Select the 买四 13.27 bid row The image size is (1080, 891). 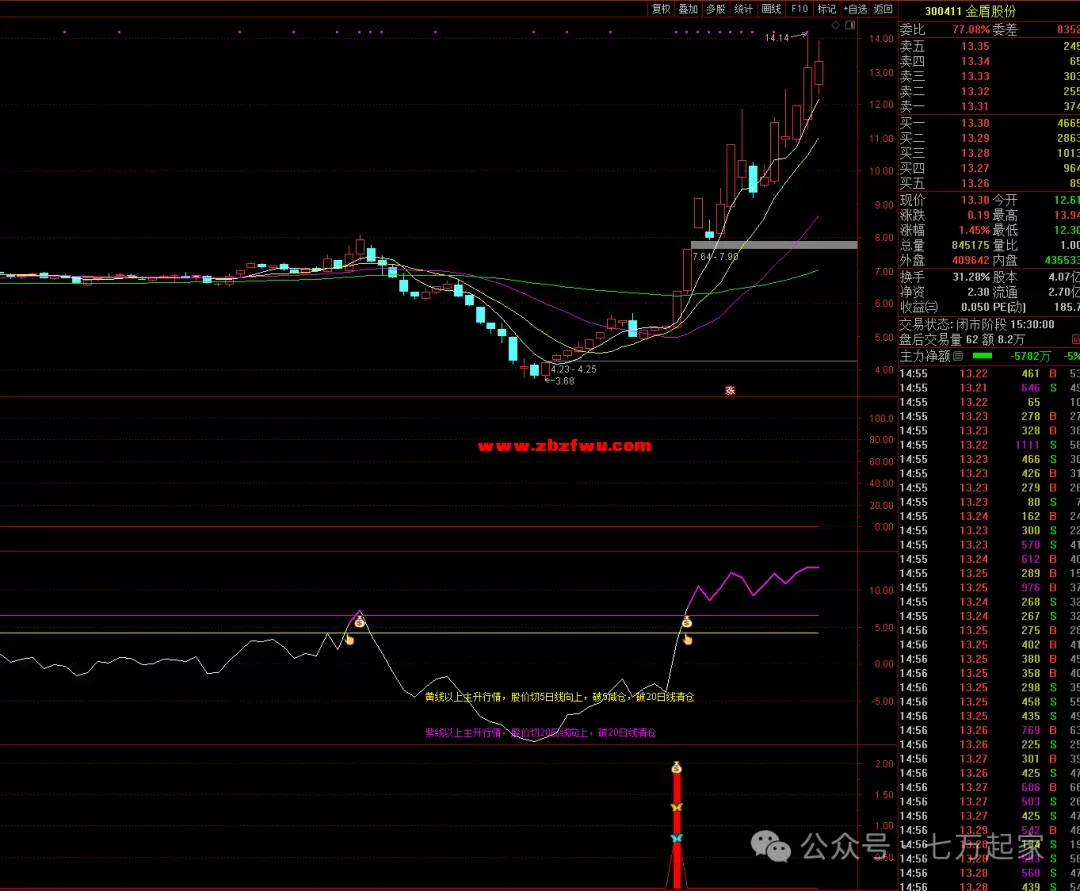(989, 168)
